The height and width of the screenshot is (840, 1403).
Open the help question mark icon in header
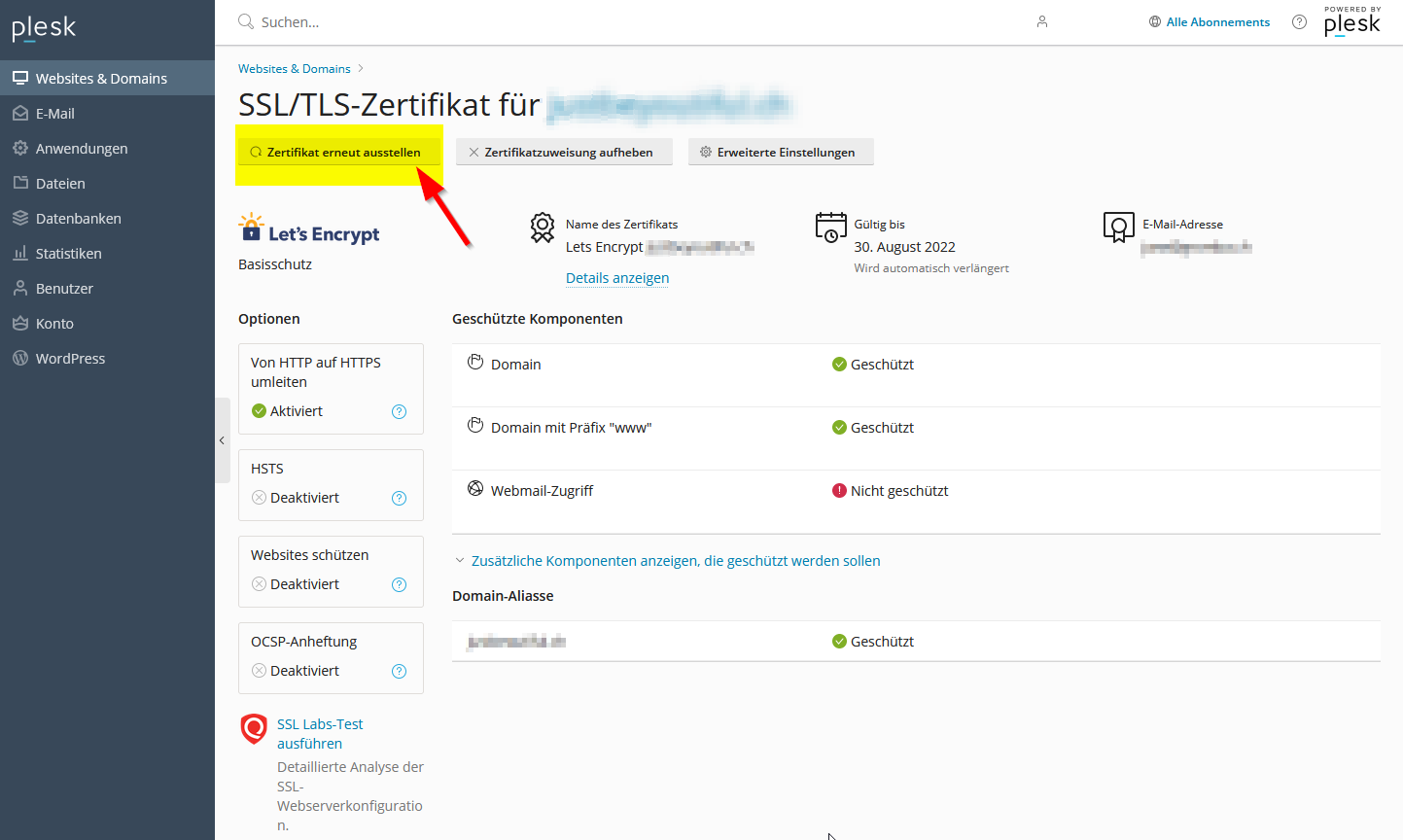[1299, 21]
